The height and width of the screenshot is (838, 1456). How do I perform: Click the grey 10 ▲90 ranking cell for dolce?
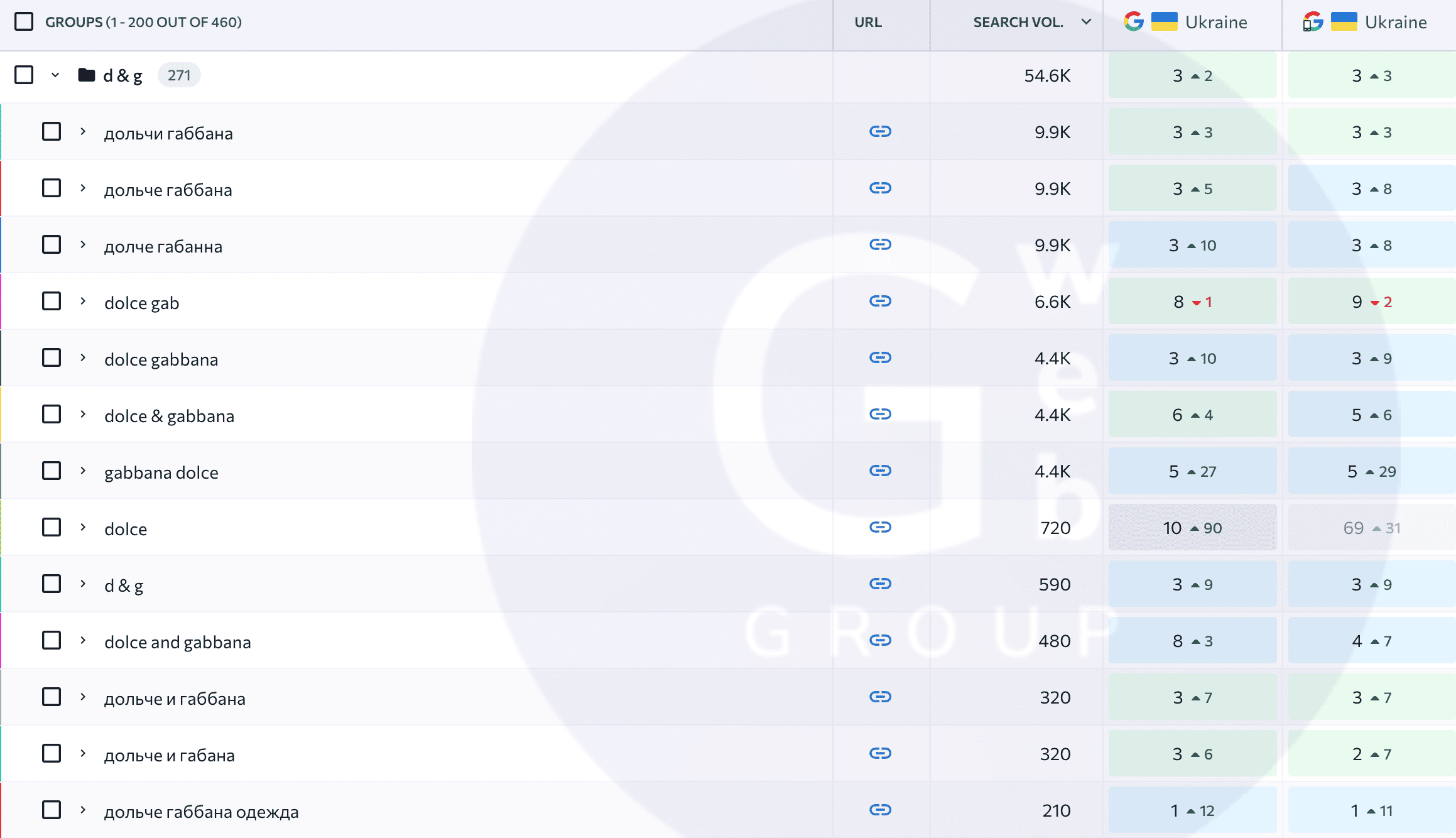tap(1192, 528)
